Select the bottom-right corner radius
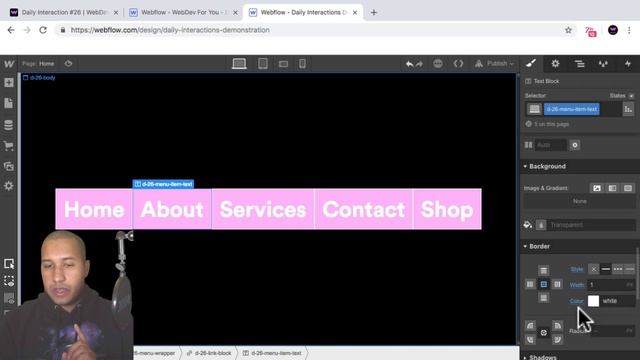Viewport: 640px width, 360px height. (x=557, y=339)
